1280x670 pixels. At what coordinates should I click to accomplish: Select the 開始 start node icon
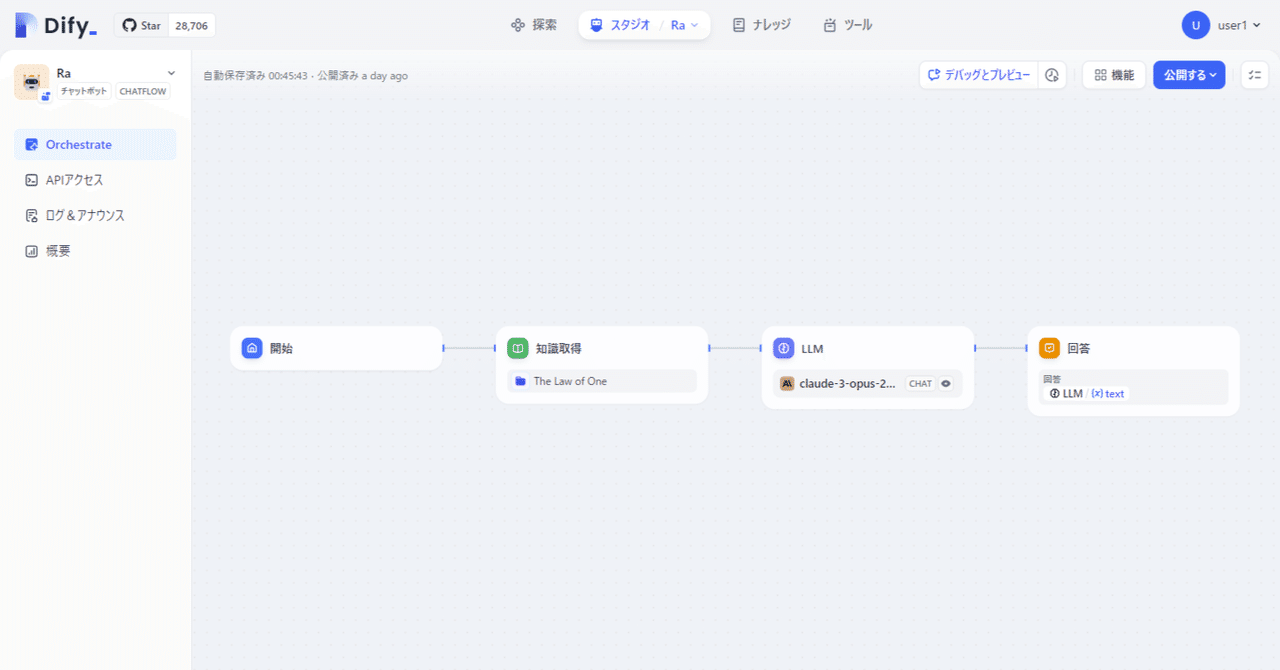pyautogui.click(x=252, y=347)
